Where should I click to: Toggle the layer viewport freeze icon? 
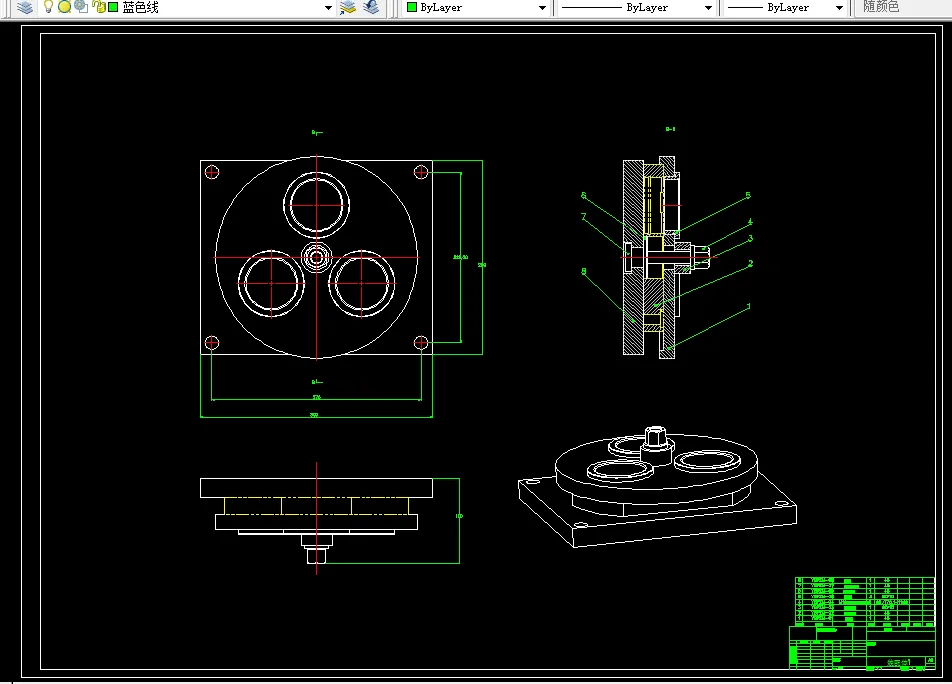[x=80, y=7]
